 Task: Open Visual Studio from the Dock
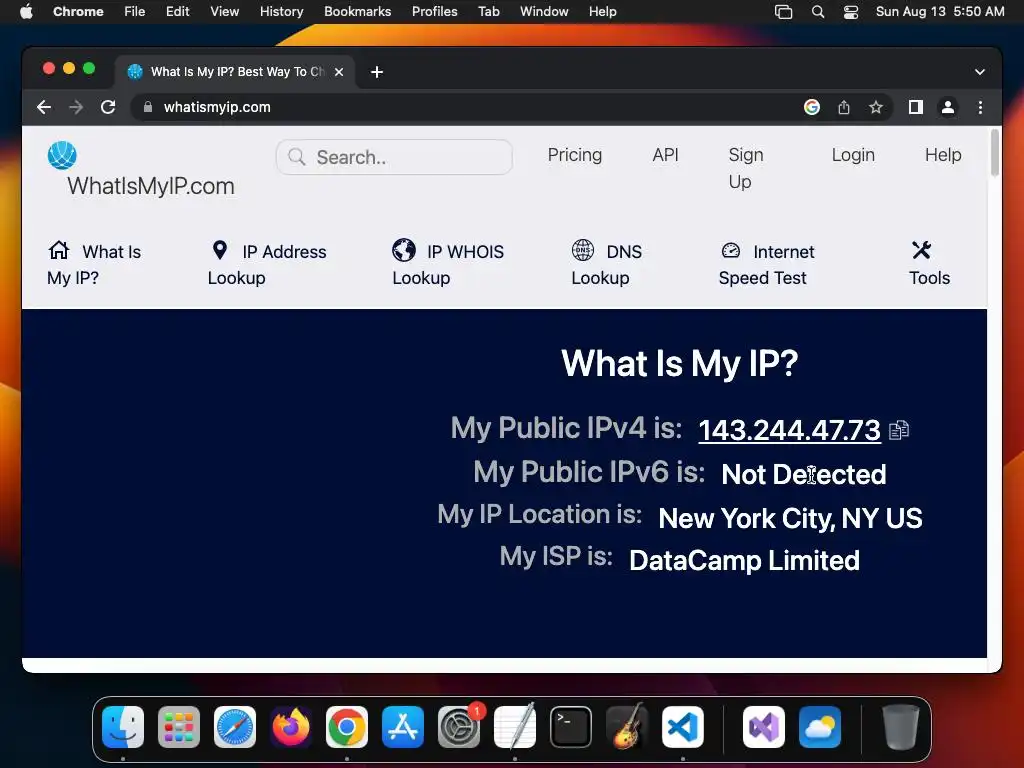pyautogui.click(x=763, y=727)
